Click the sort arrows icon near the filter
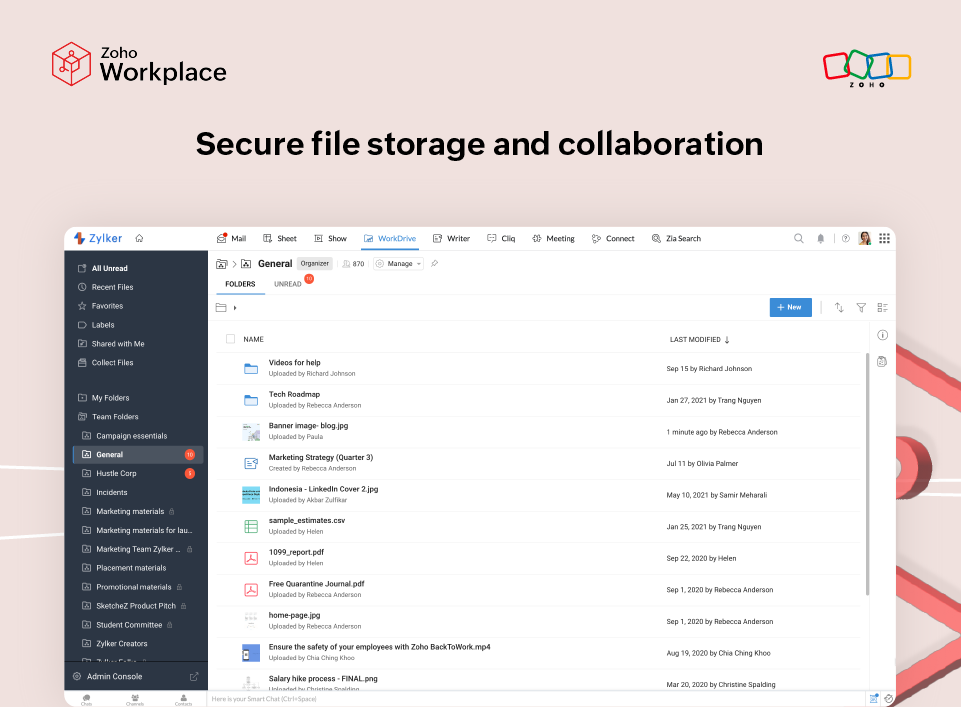Screen dimensions: 961x707 [839, 307]
